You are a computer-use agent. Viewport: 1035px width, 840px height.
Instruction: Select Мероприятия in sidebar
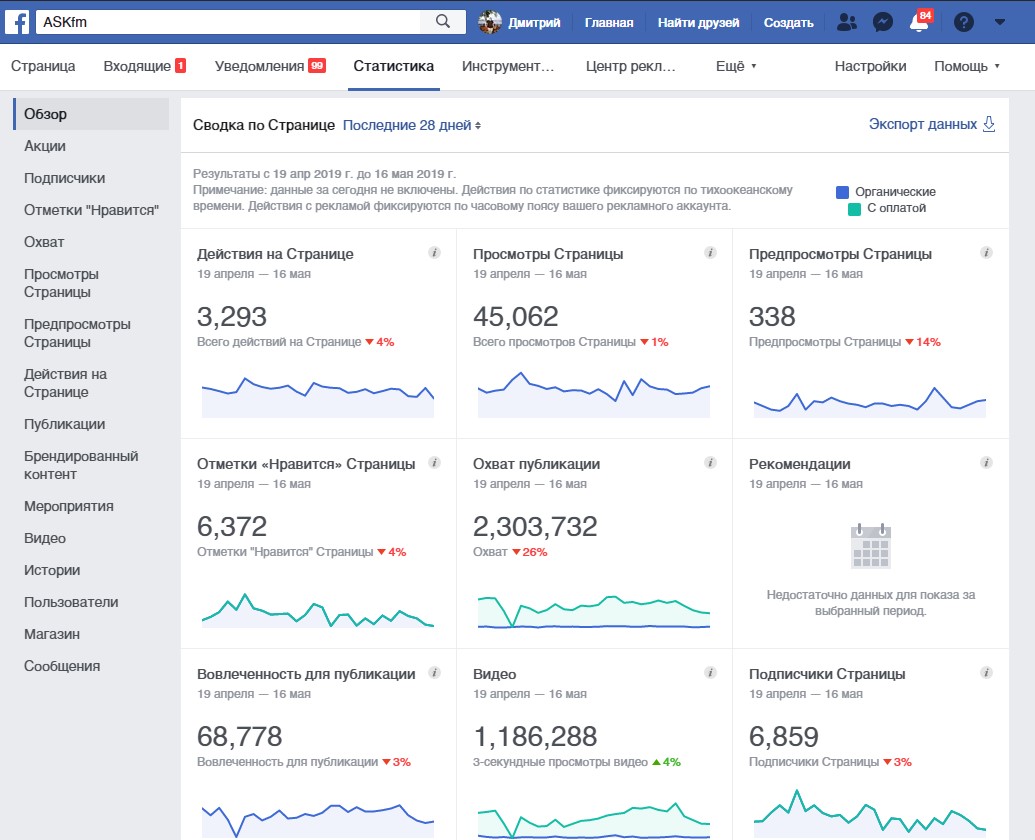pos(69,506)
